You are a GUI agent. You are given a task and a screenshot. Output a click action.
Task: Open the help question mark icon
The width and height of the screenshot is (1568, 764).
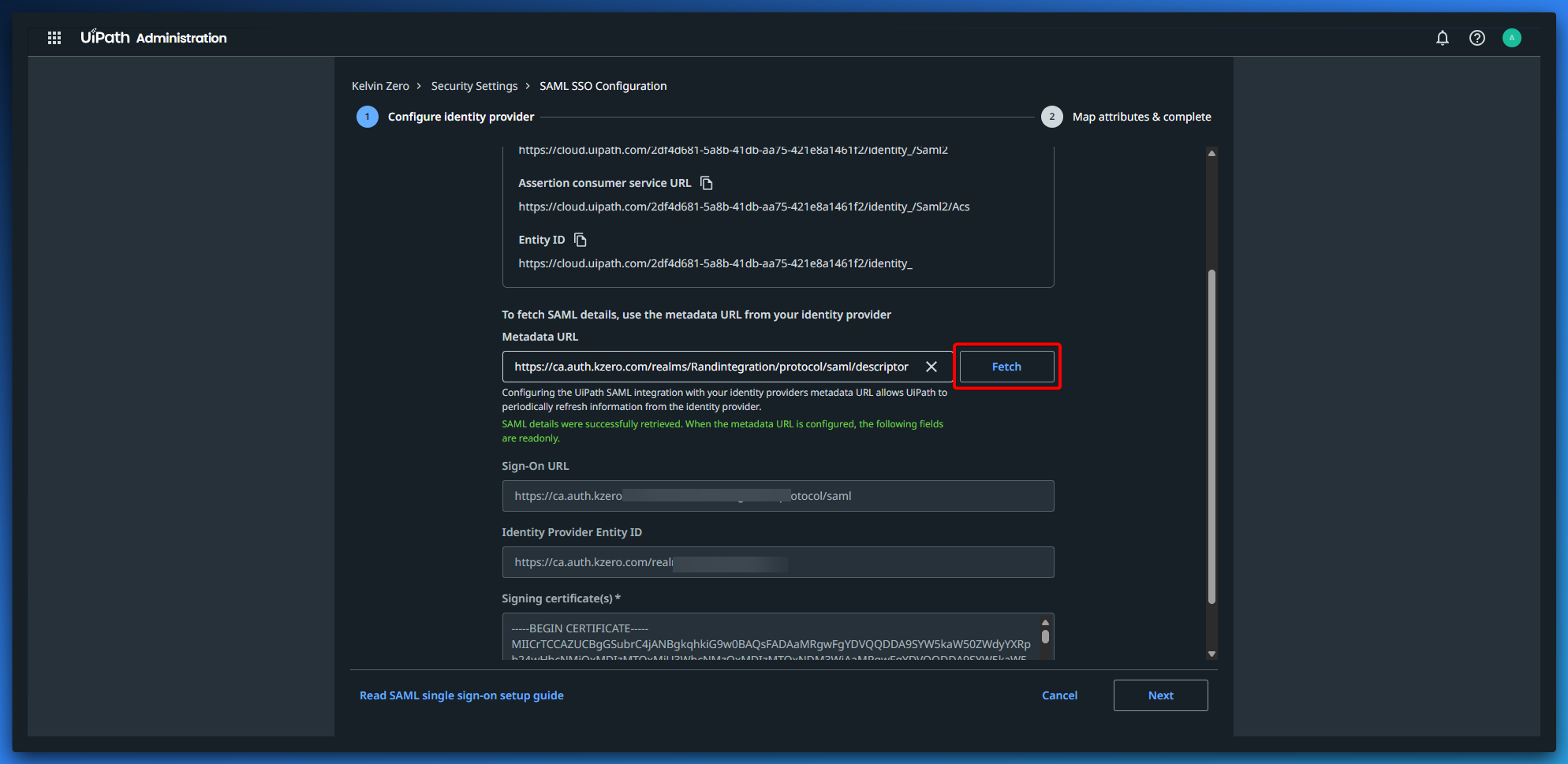pos(1477,38)
